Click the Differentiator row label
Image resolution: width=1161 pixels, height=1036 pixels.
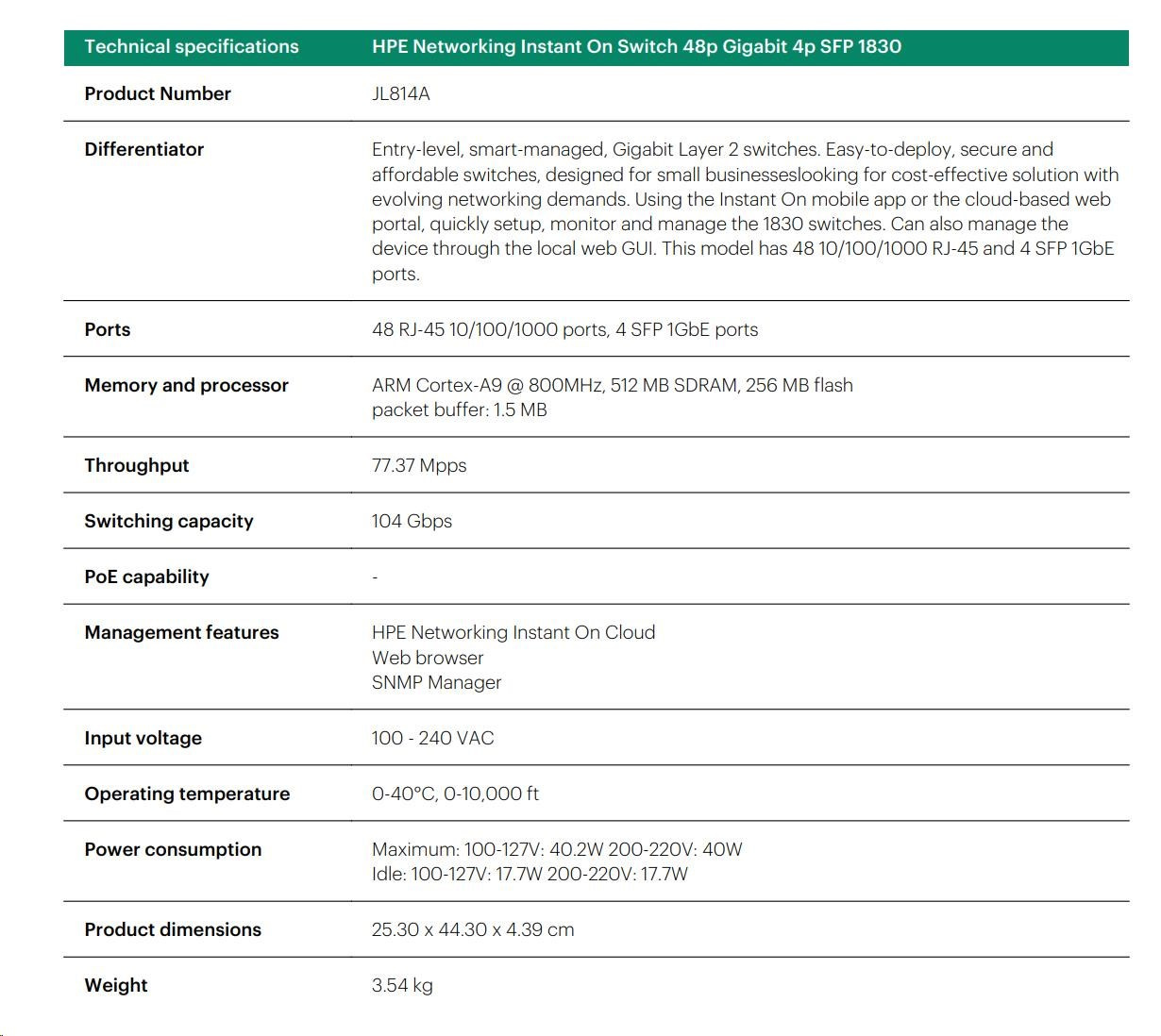coord(143,150)
